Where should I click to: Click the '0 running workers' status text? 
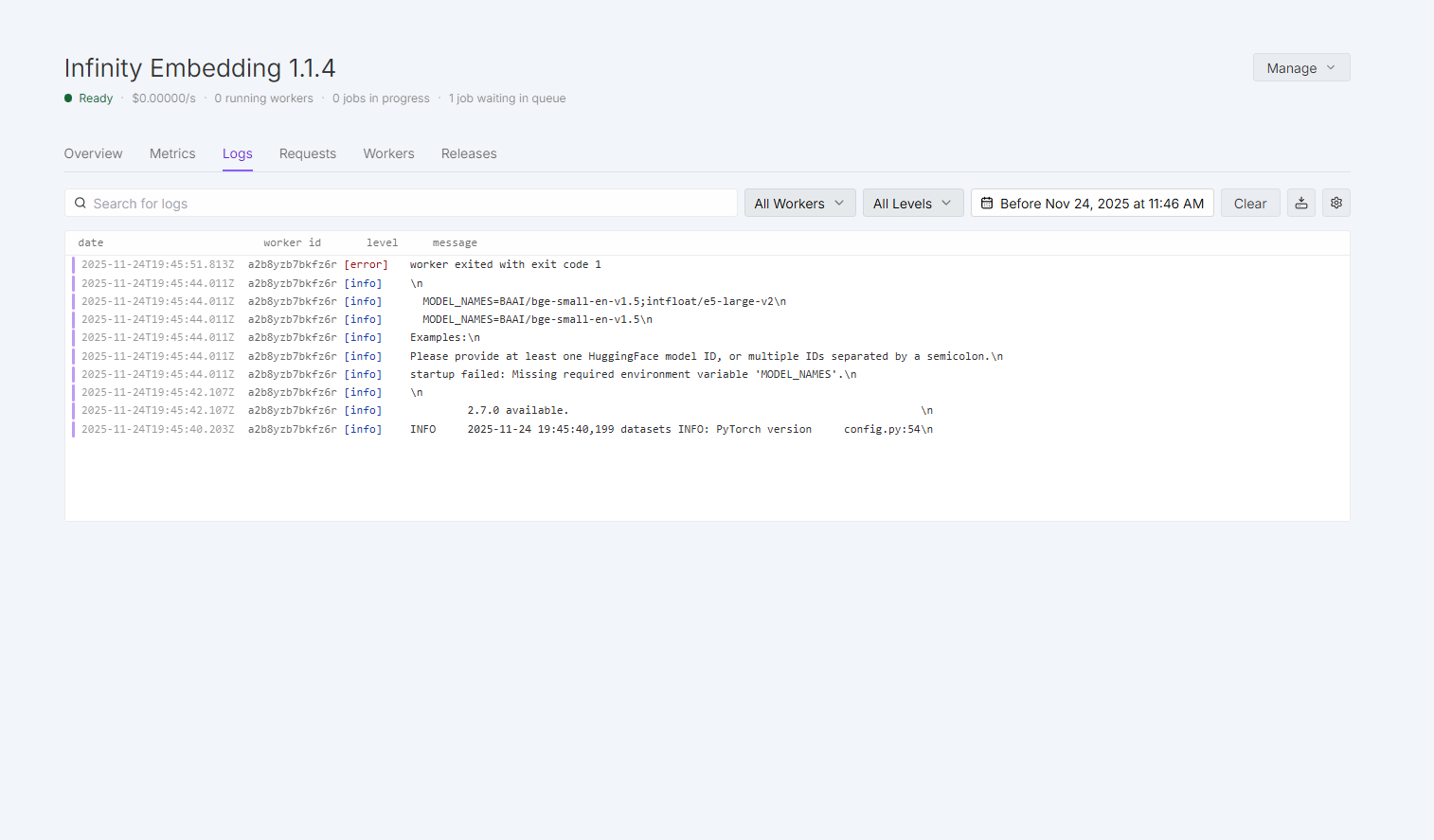pyautogui.click(x=263, y=98)
